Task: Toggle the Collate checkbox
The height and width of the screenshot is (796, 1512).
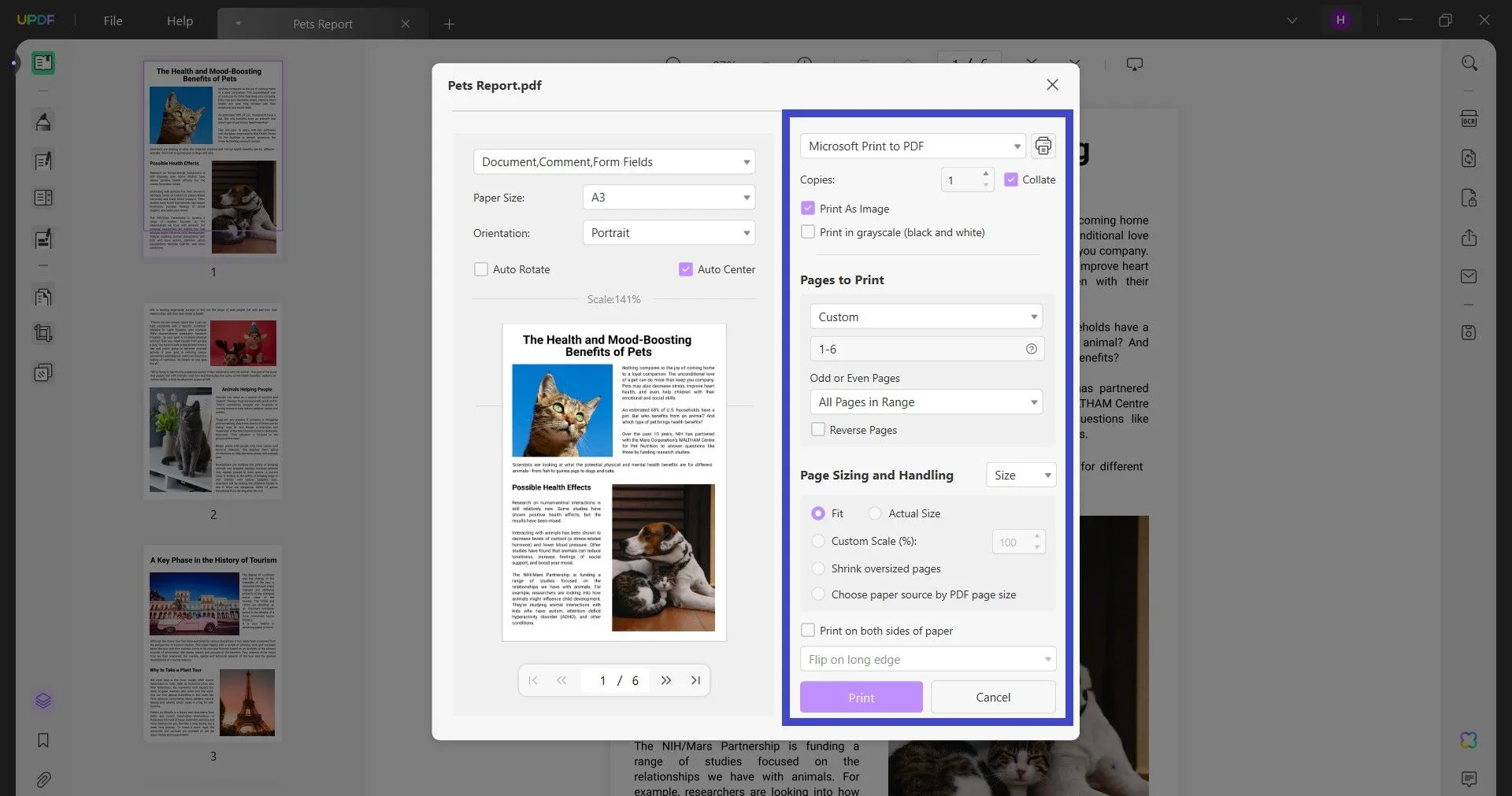Action: 1011,180
